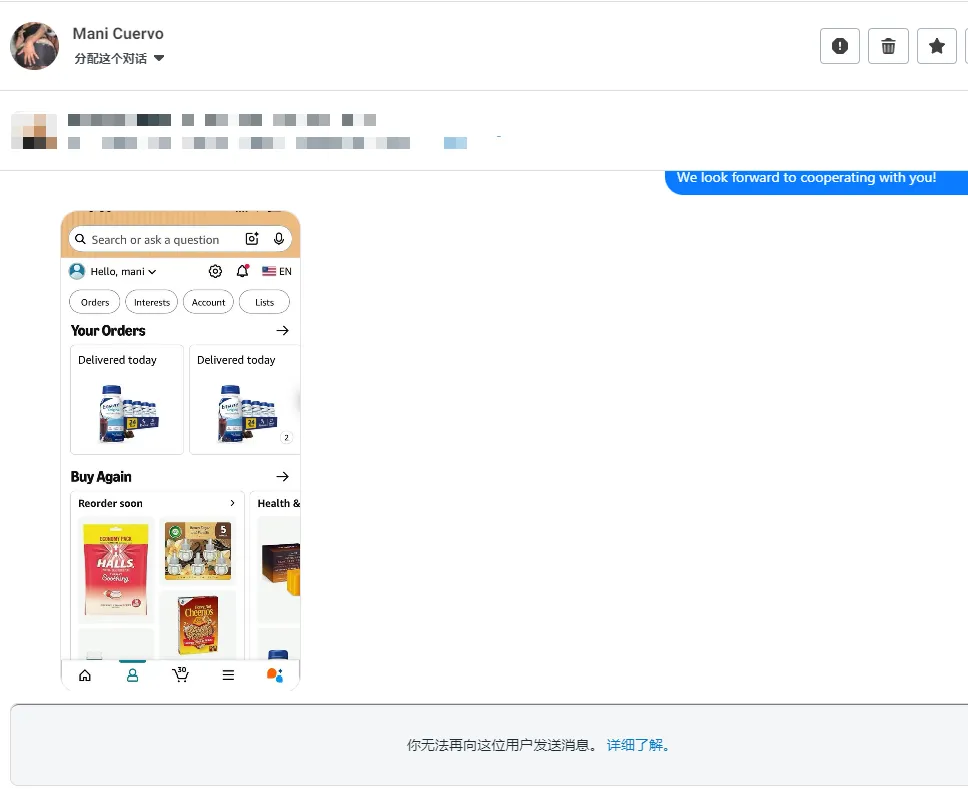Image resolution: width=968 pixels, height=789 pixels.
Task: Click the blurred sender avatar
Action: coord(34,131)
